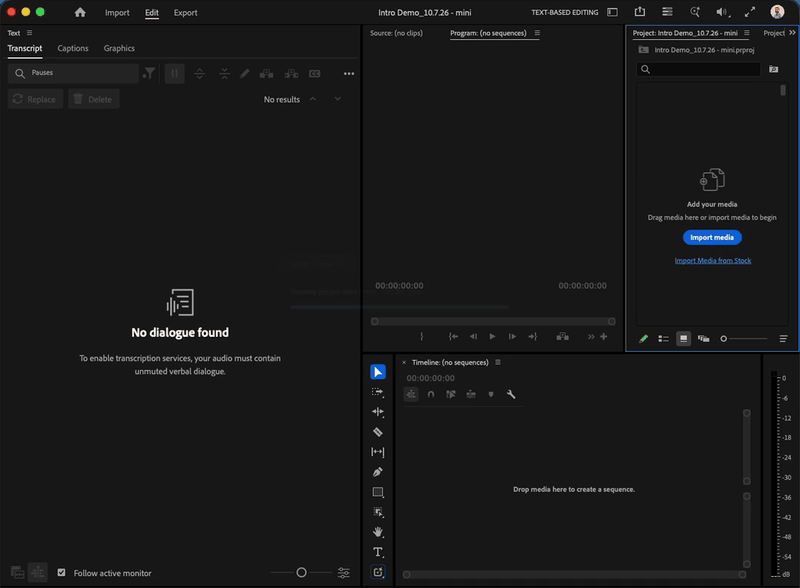Image resolution: width=800 pixels, height=588 pixels.
Task: Switch Project panel to List view
Action: tap(663, 338)
